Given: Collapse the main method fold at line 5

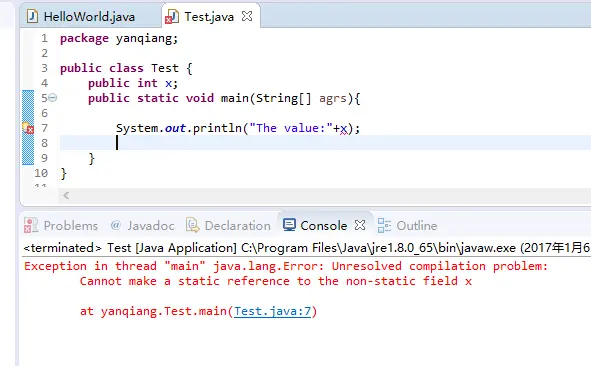Looking at the screenshot, I should tap(53, 98).
